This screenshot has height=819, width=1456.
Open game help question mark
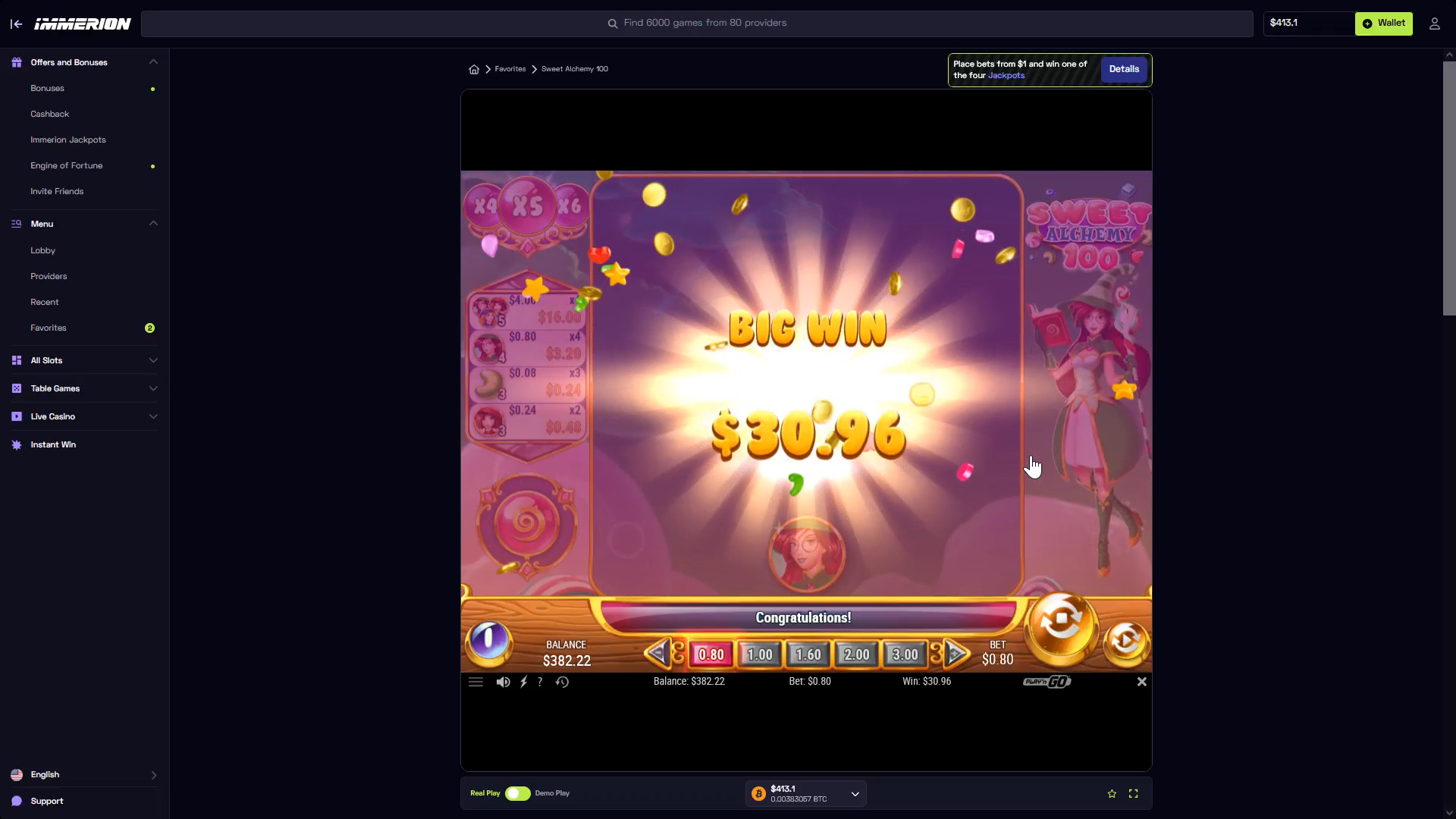(x=540, y=682)
